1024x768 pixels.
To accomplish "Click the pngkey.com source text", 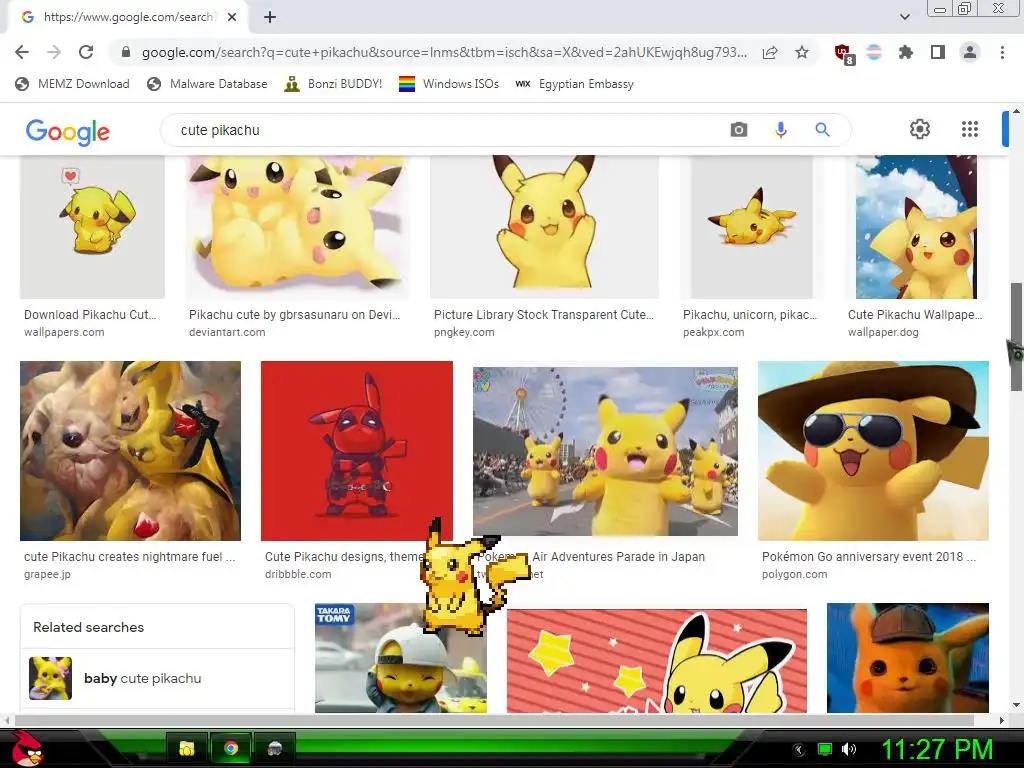I will 464,332.
